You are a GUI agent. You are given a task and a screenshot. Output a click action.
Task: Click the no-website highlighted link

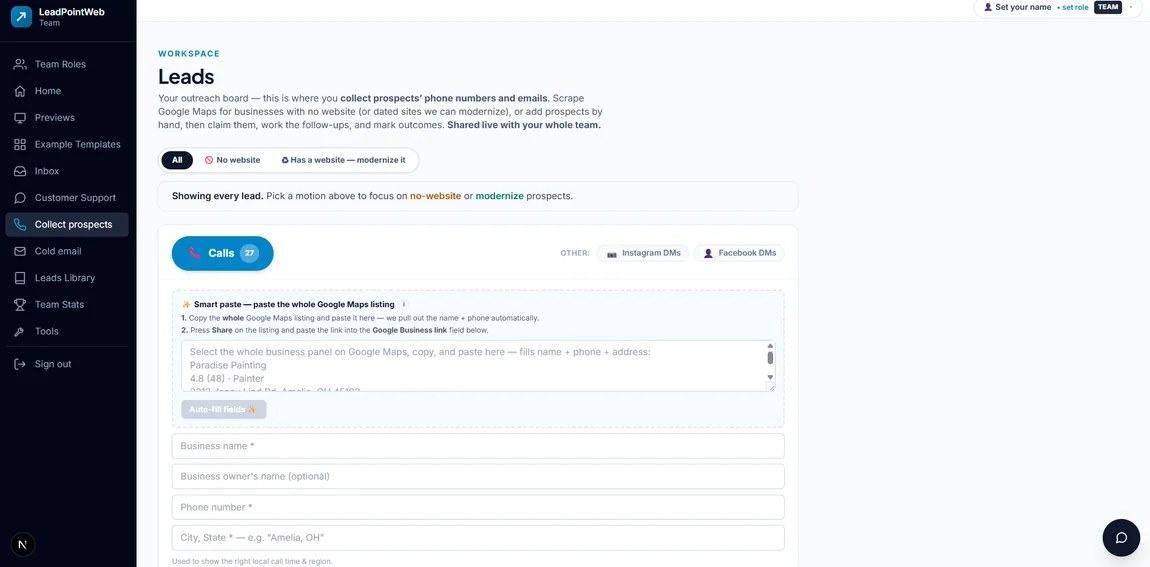[436, 197]
